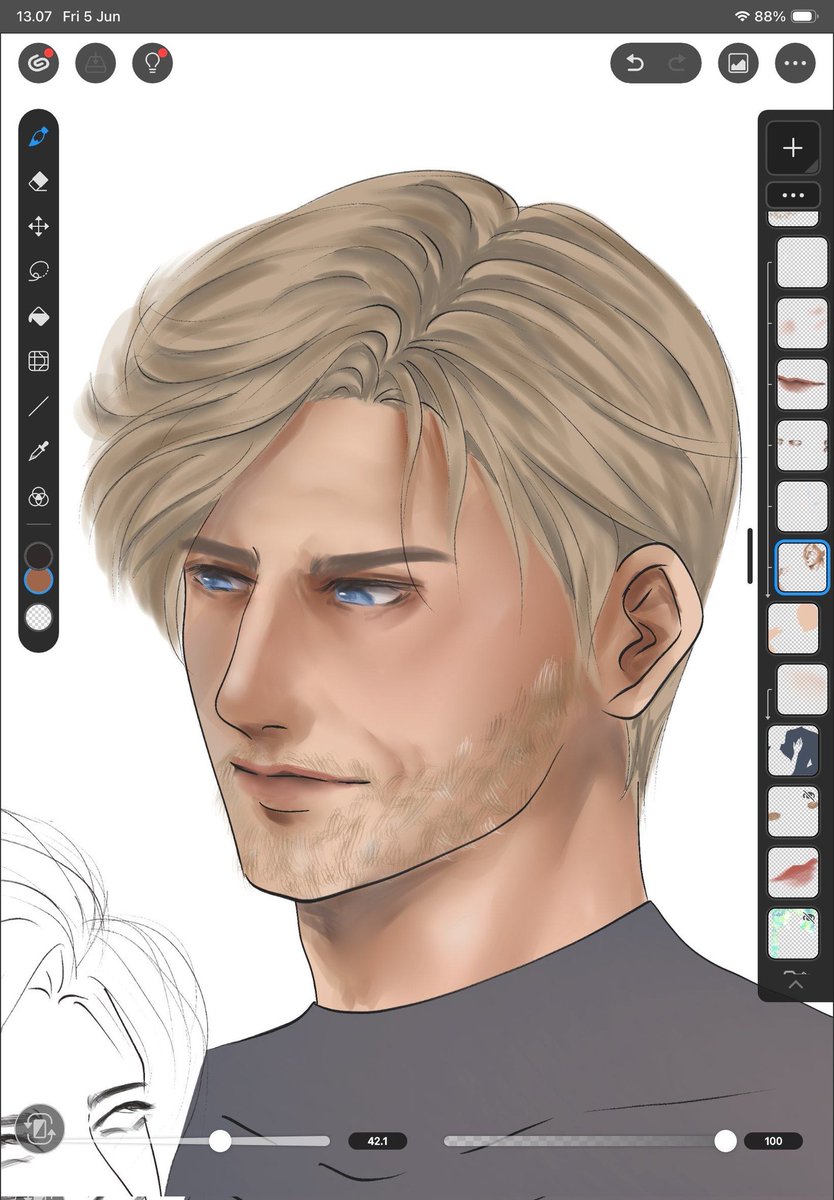Select the Lasso selection tool

(x=39, y=272)
